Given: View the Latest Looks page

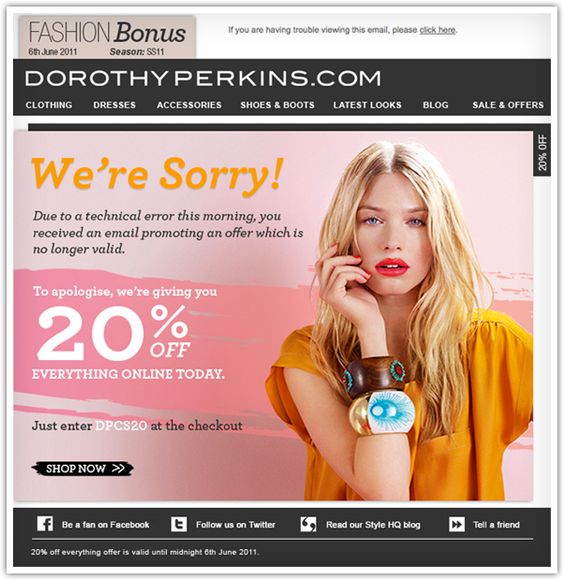Looking at the screenshot, I should pyautogui.click(x=367, y=105).
